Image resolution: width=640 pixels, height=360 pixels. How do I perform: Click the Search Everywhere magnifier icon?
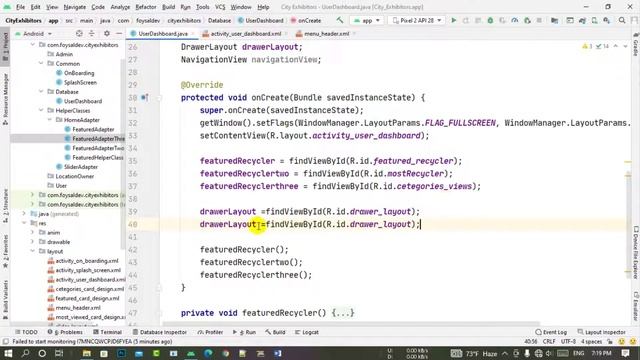click(x=622, y=20)
